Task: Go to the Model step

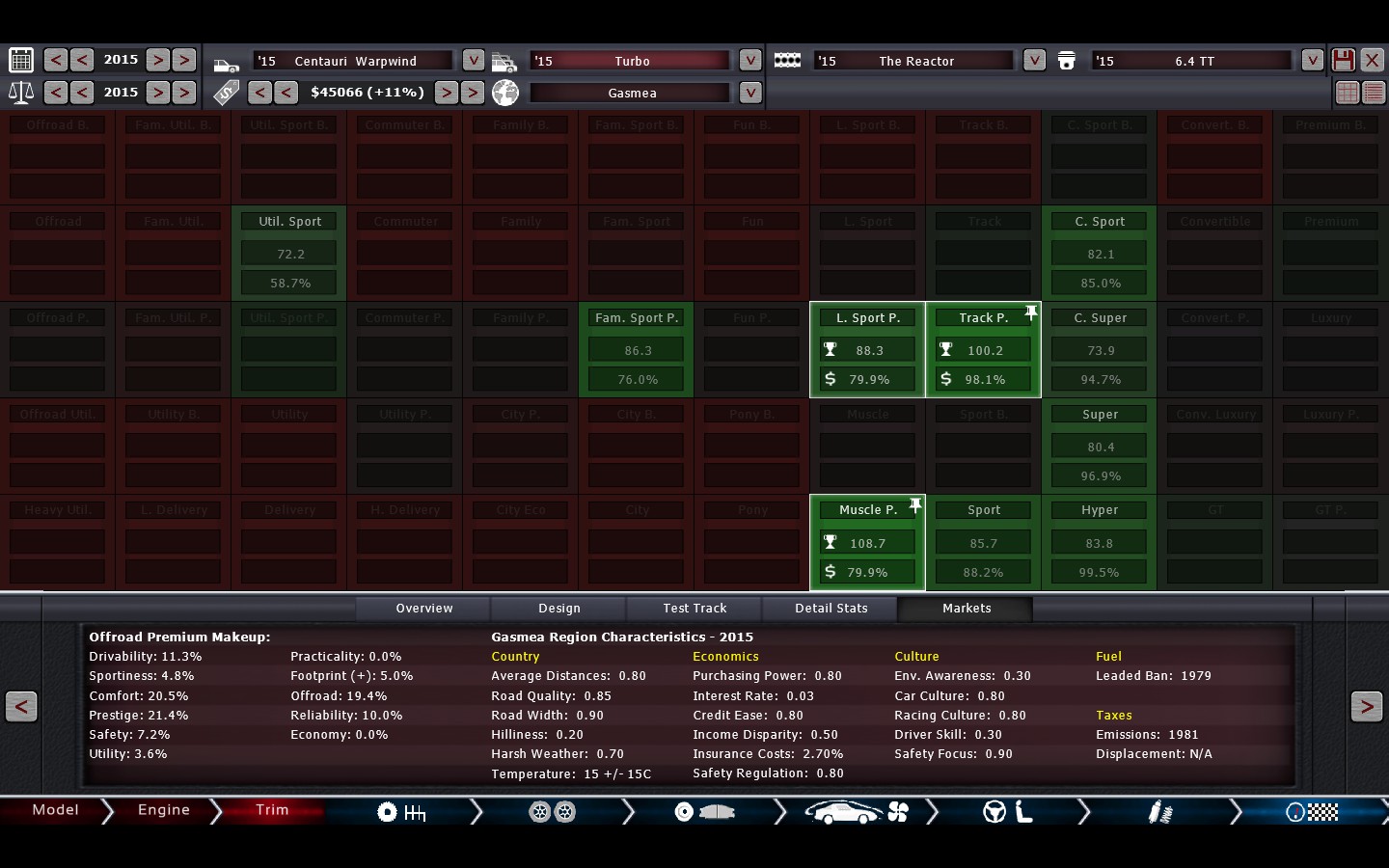Action: (55, 810)
